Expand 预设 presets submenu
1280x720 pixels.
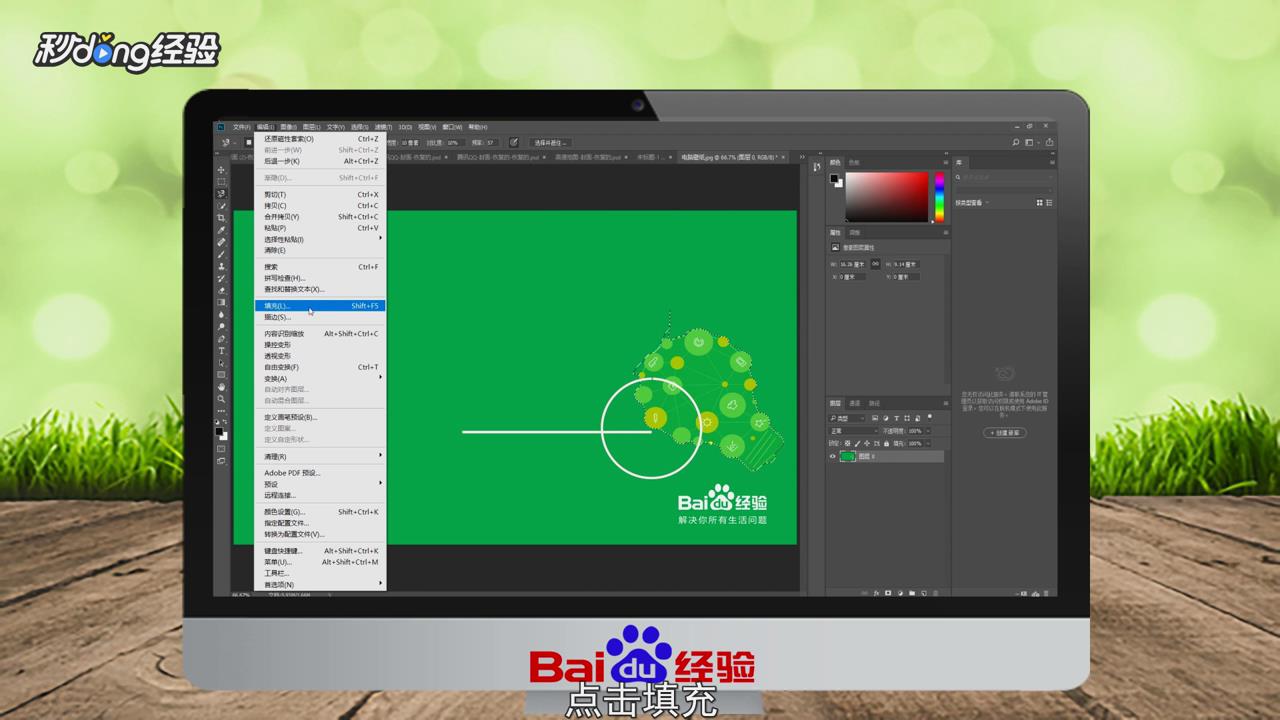tap(320, 484)
